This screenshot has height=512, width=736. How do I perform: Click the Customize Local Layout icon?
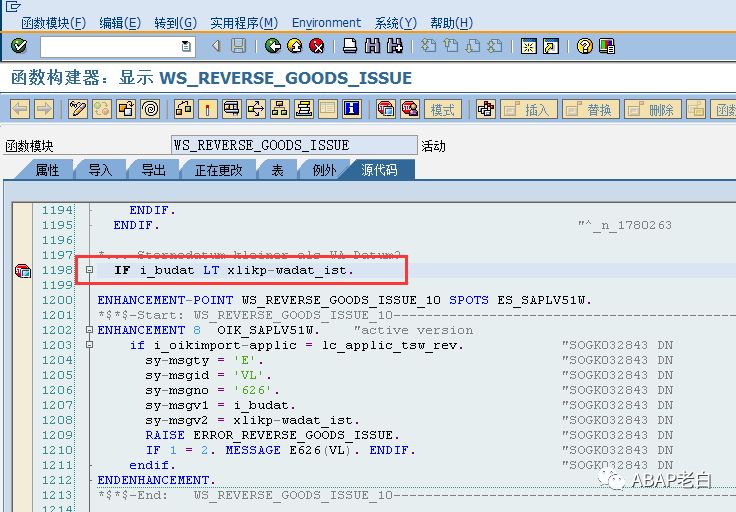pyautogui.click(x=607, y=46)
